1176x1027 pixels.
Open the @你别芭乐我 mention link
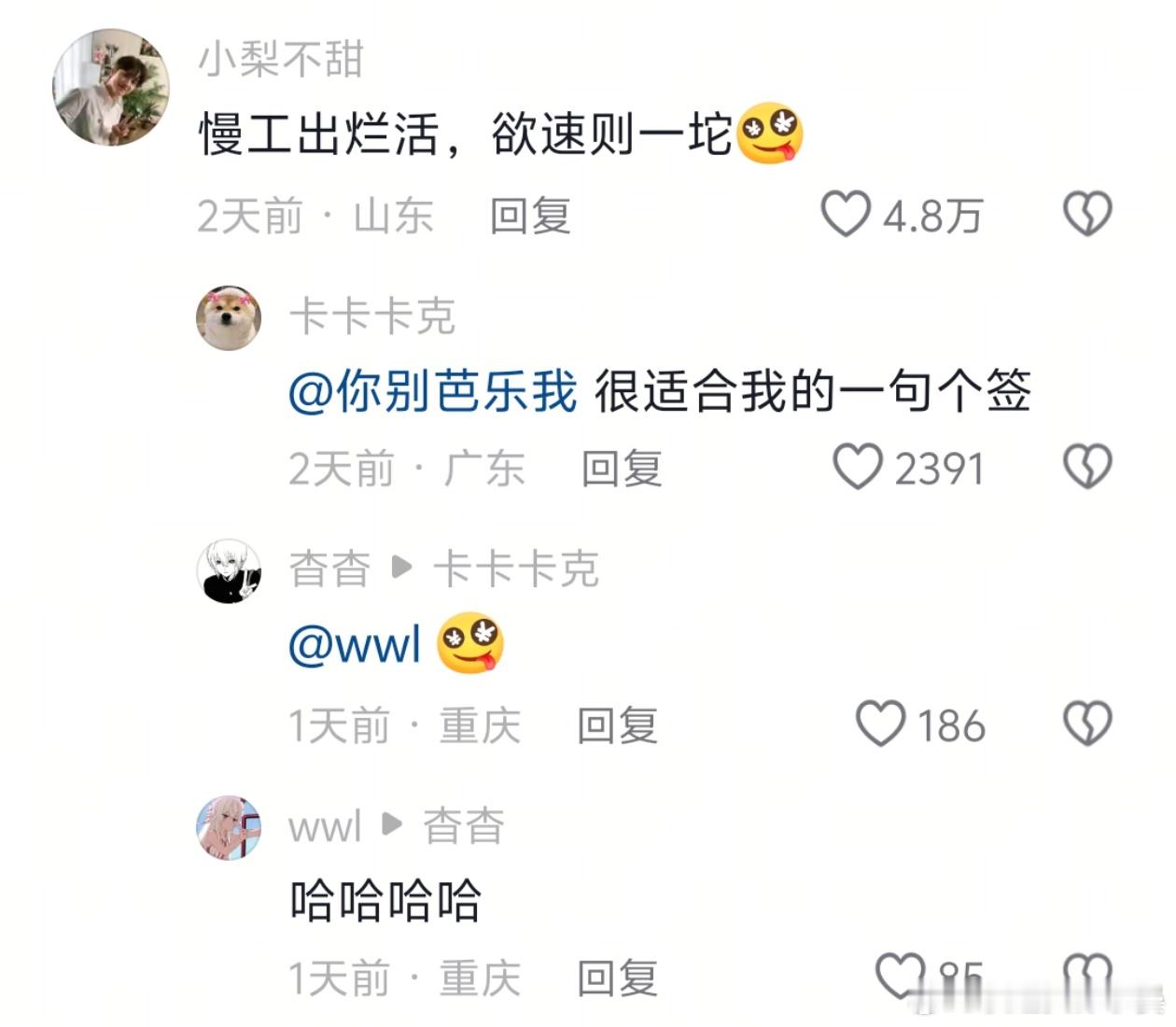pyautogui.click(x=433, y=390)
